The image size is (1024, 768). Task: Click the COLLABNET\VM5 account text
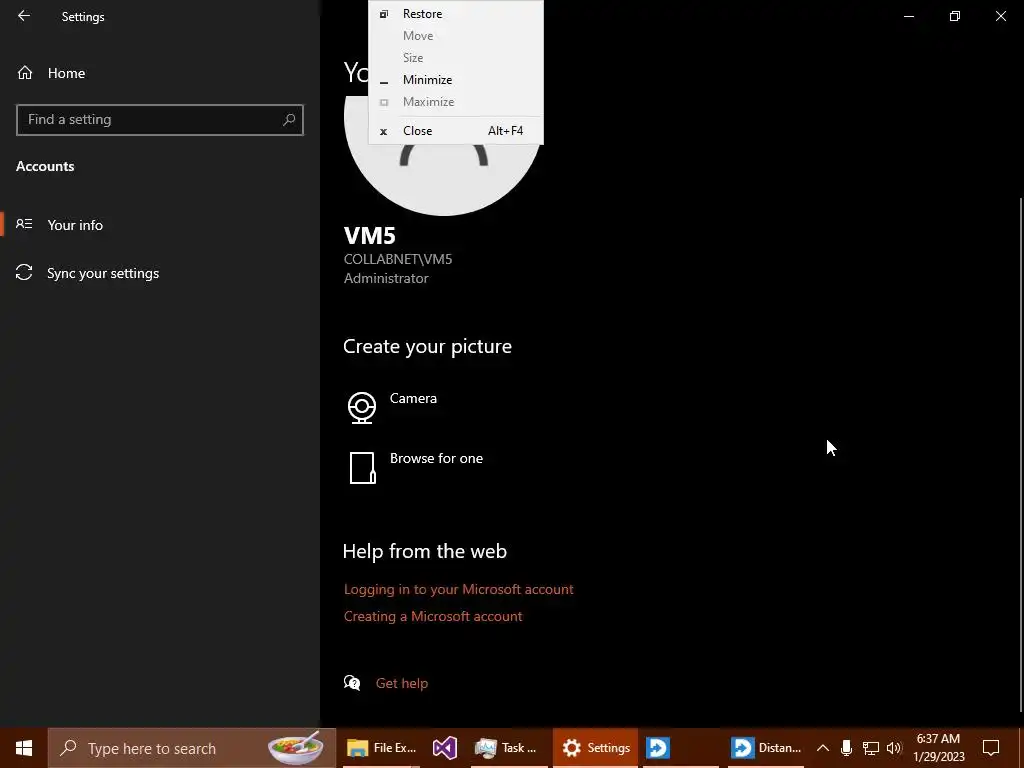pos(398,259)
